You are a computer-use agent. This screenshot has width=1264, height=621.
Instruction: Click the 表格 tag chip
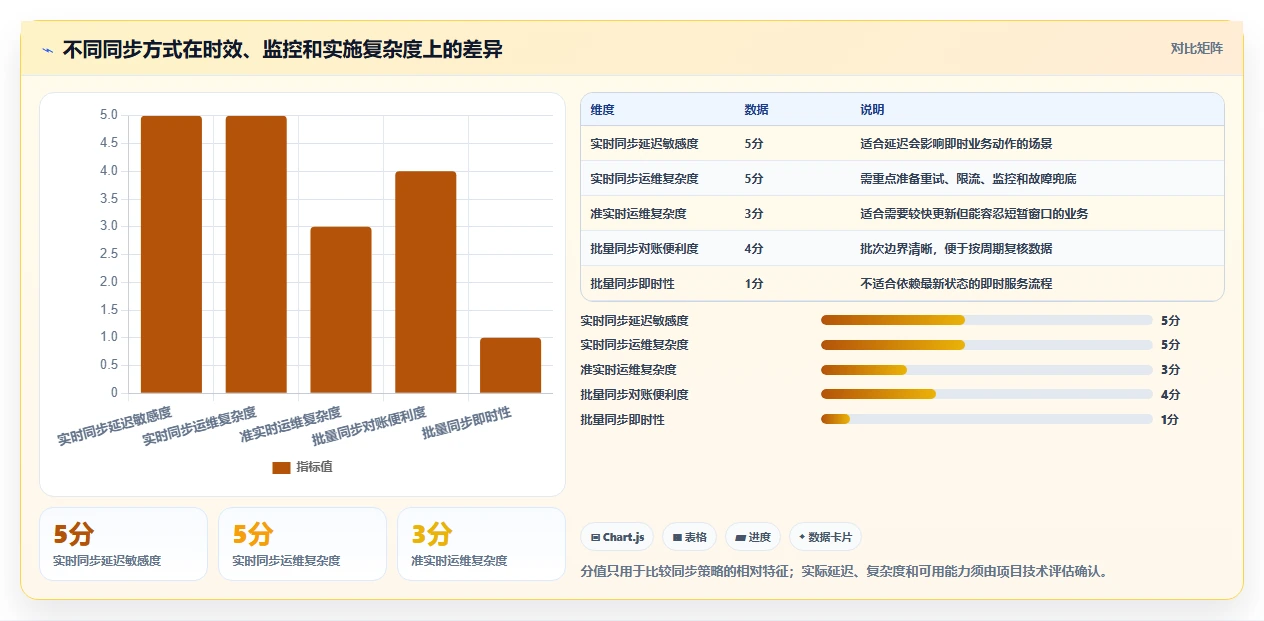pyautogui.click(x=689, y=537)
